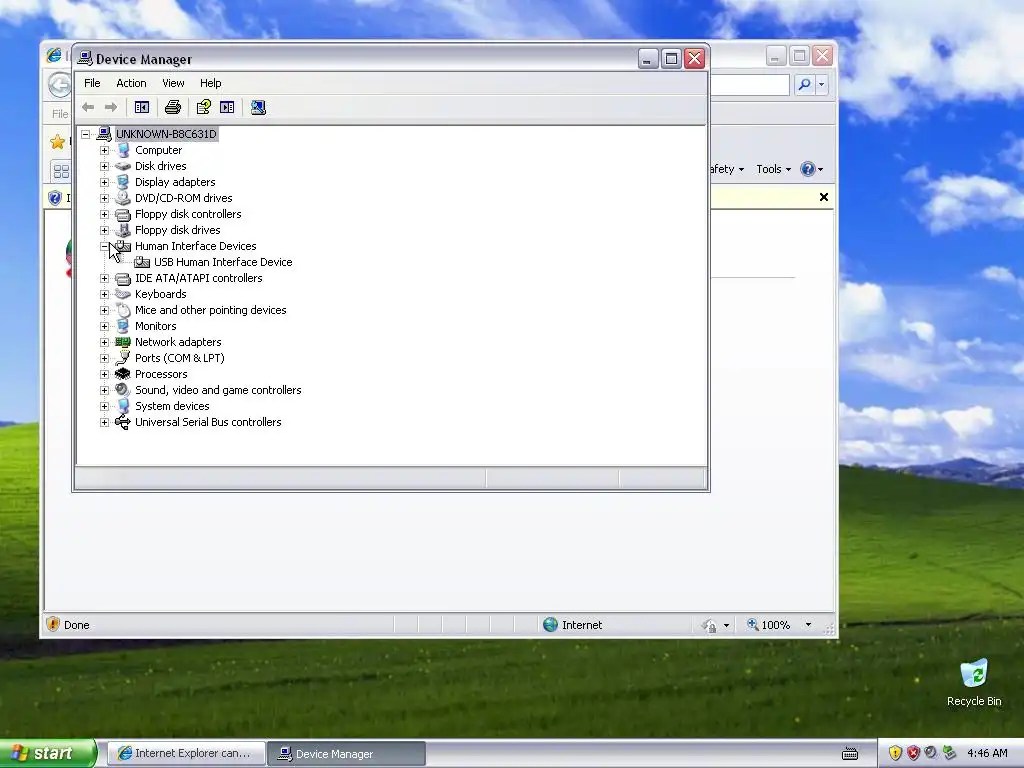Click the action pane toolbar icon beside Properties
This screenshot has height=768, width=1024.
pyautogui.click(x=227, y=107)
